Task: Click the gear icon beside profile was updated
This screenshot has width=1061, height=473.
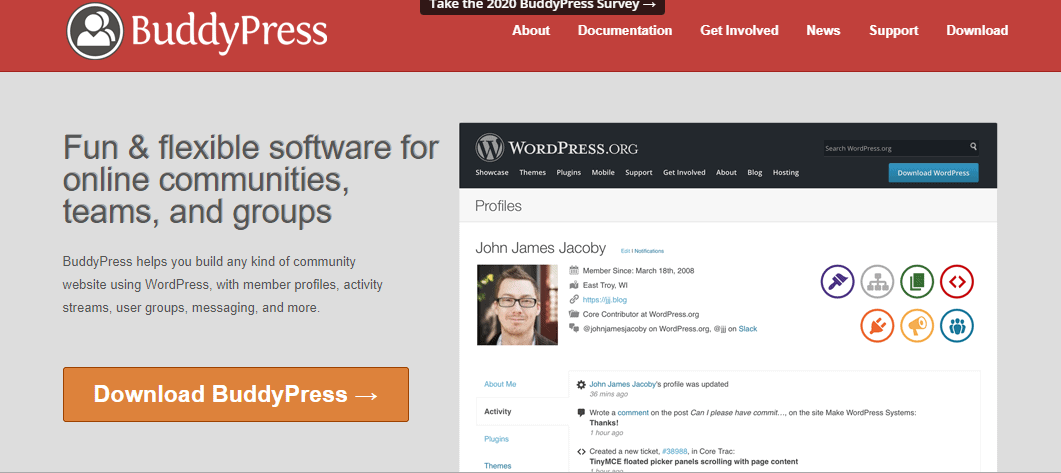Action: coord(581,384)
